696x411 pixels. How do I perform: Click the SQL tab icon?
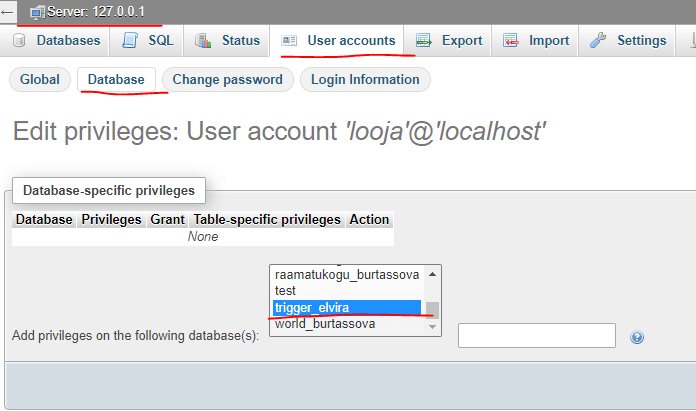coord(130,41)
